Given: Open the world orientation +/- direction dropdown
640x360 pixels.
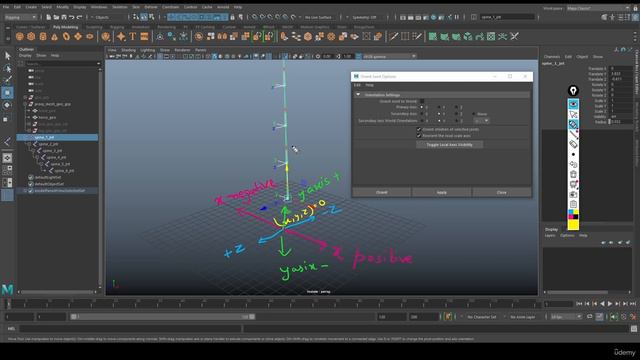Looking at the screenshot, I should coord(481,121).
